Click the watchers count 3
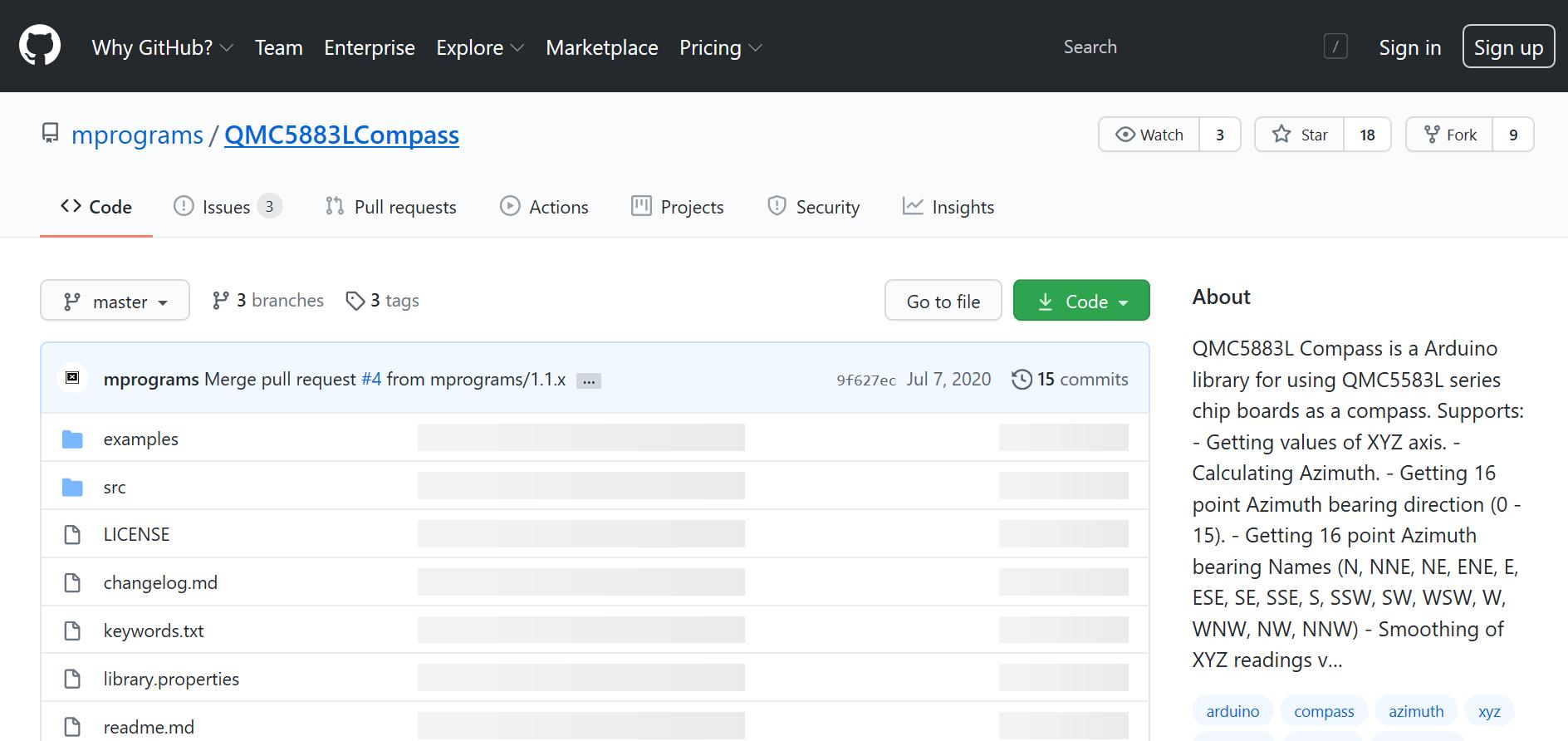Image resolution: width=1568 pixels, height=741 pixels. [1220, 135]
